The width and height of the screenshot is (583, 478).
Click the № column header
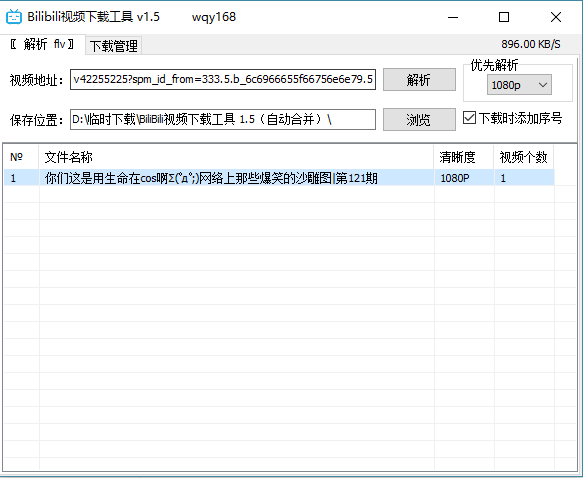tap(21, 157)
